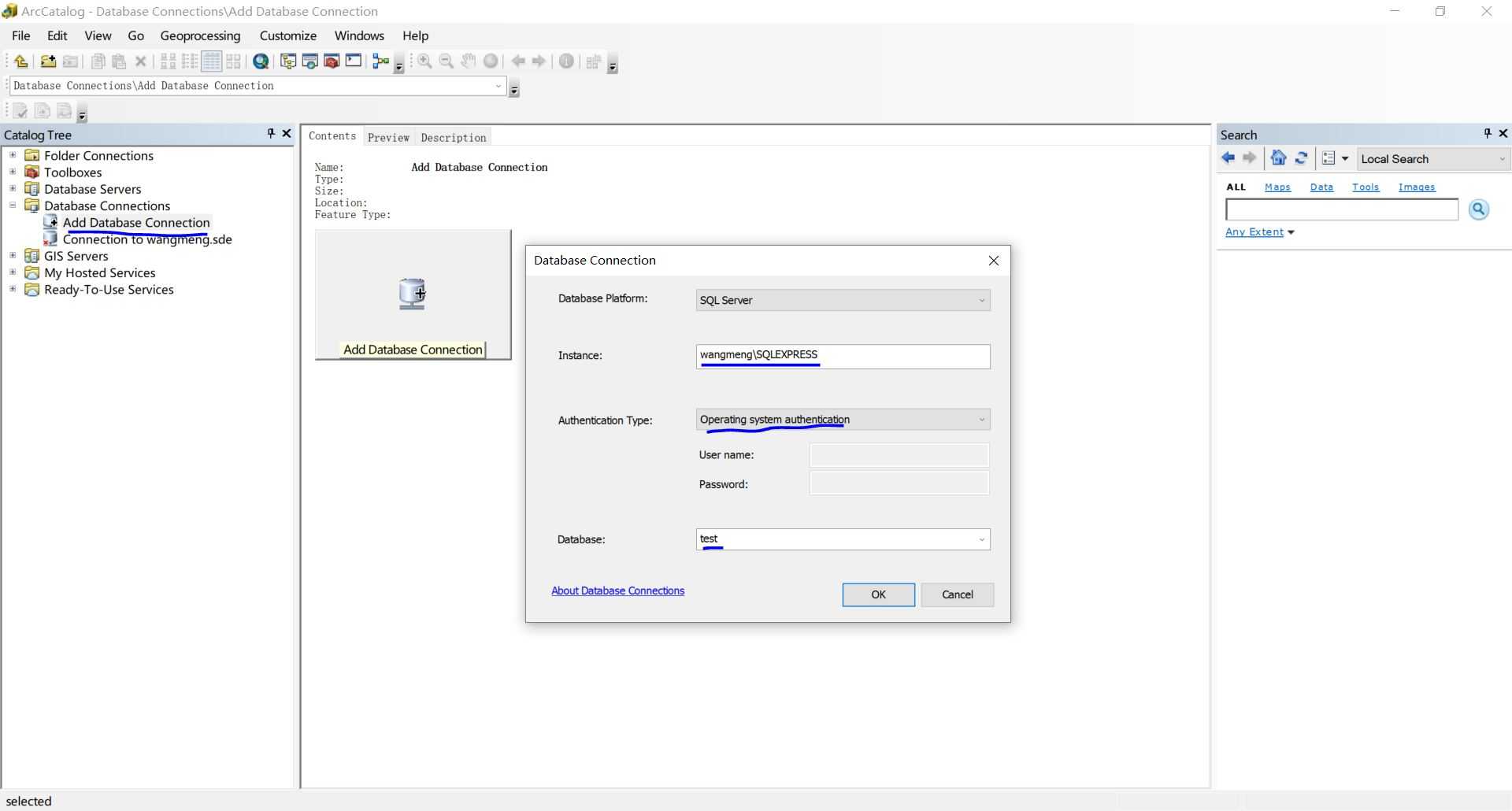The image size is (1512, 811).
Task: Click the Search panel back arrow
Action: 1228,158
